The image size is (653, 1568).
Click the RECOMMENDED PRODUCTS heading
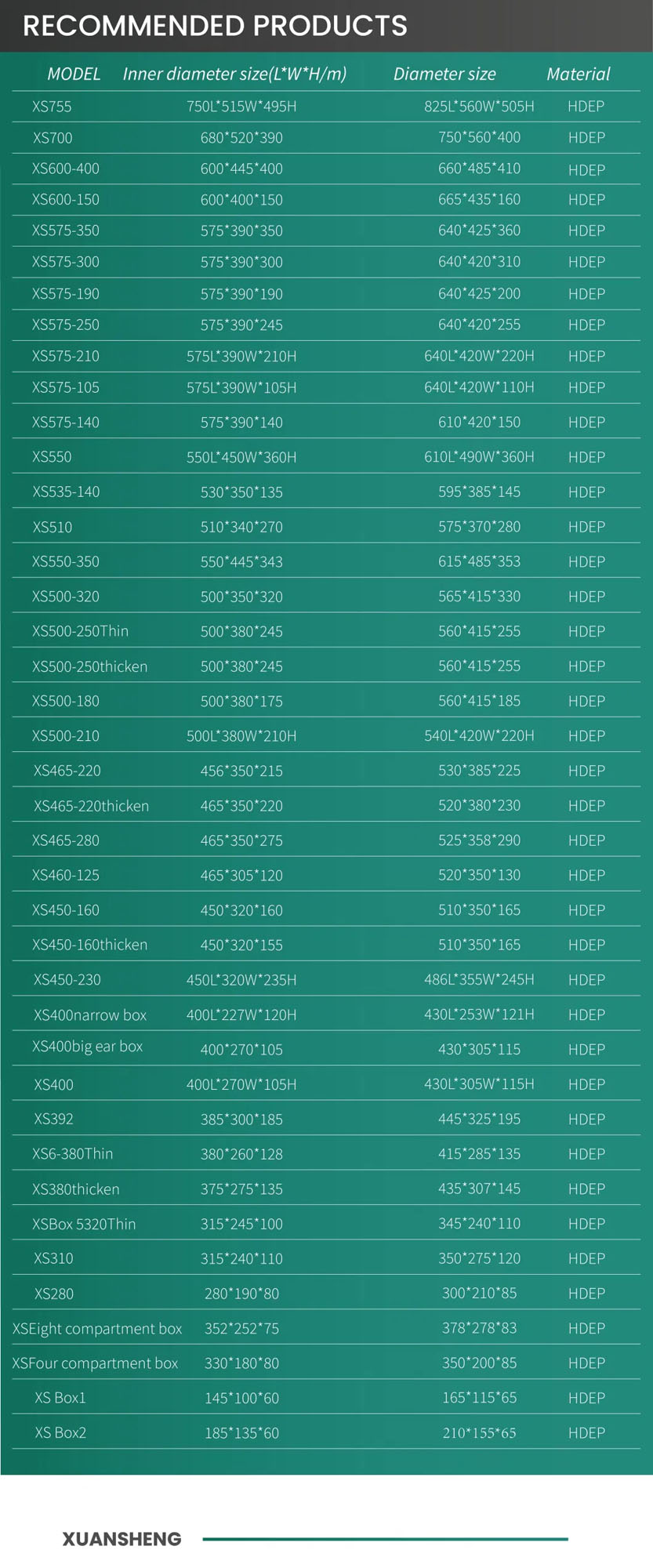(x=215, y=26)
